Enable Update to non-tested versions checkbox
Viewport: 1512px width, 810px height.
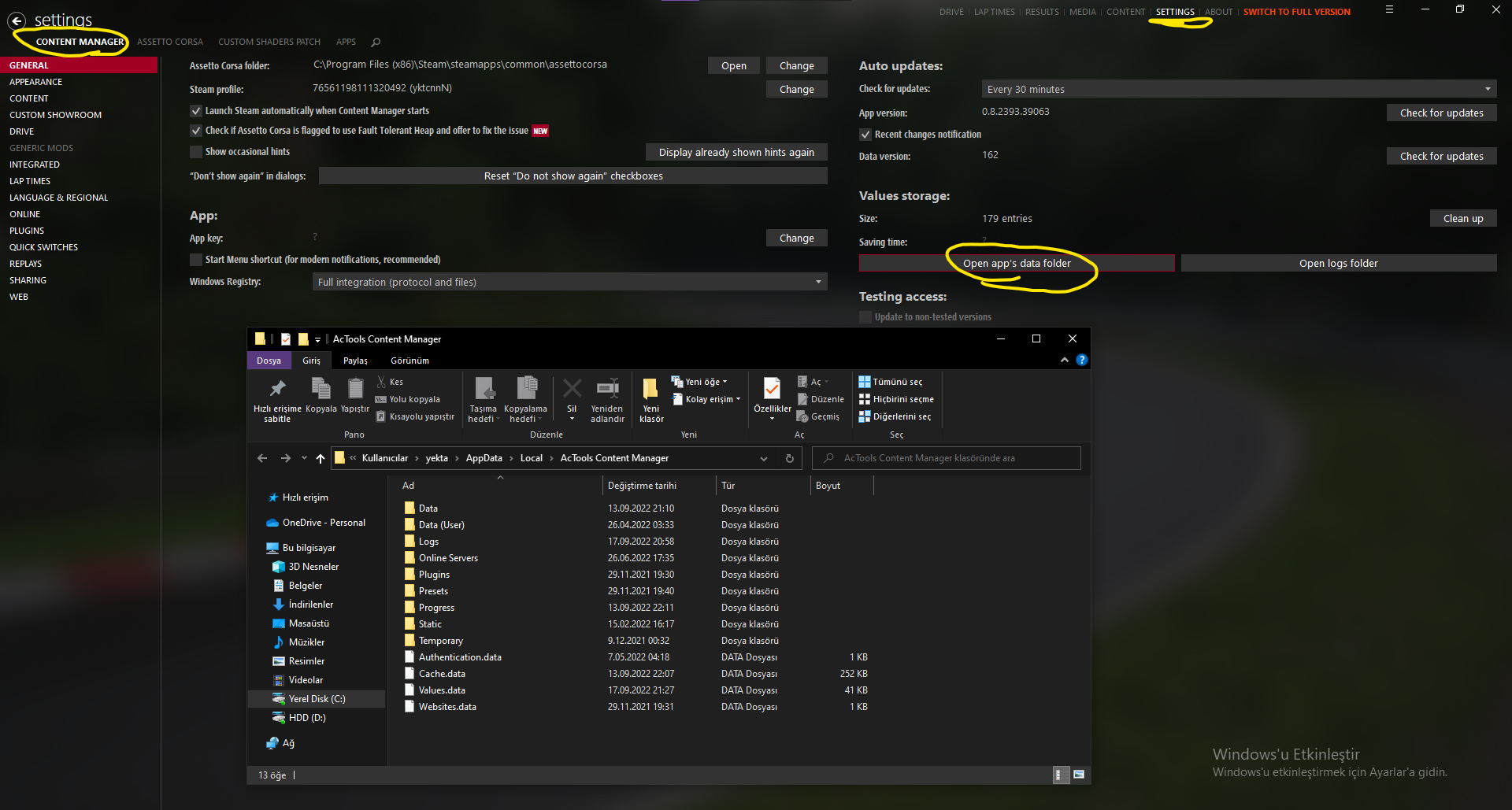tap(865, 317)
